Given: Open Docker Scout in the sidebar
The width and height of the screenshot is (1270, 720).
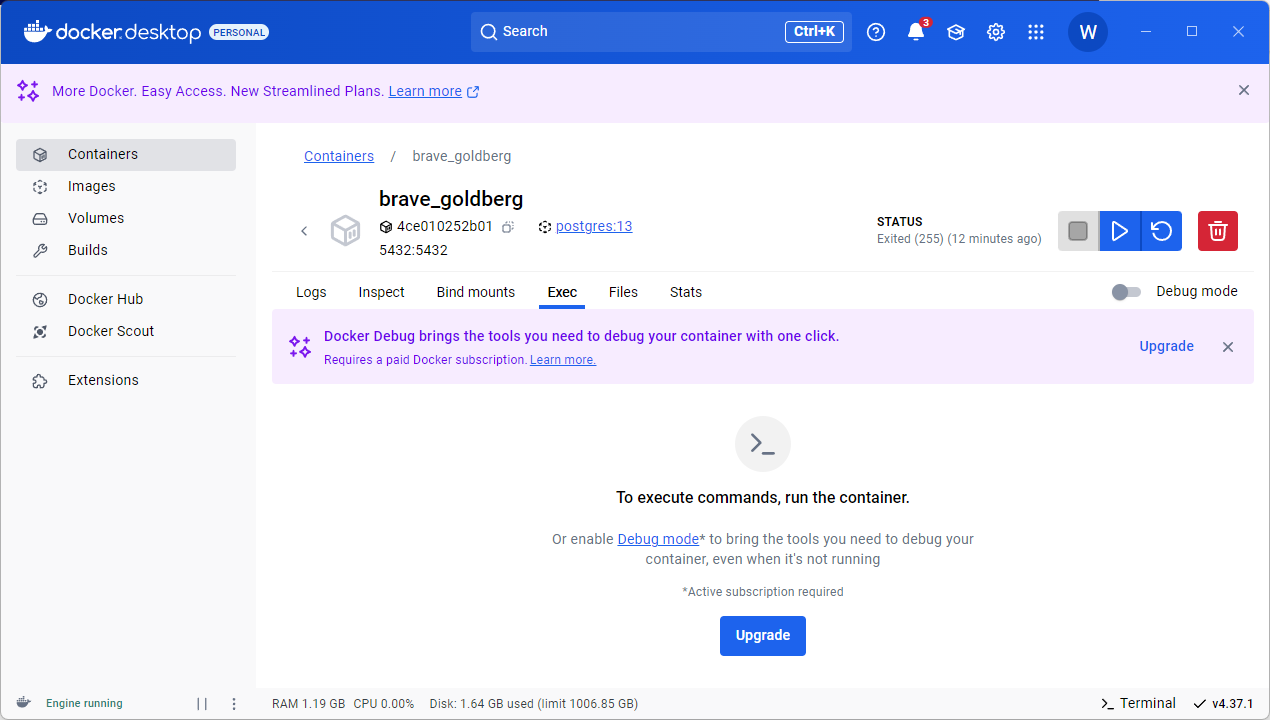Looking at the screenshot, I should pyautogui.click(x=126, y=332).
